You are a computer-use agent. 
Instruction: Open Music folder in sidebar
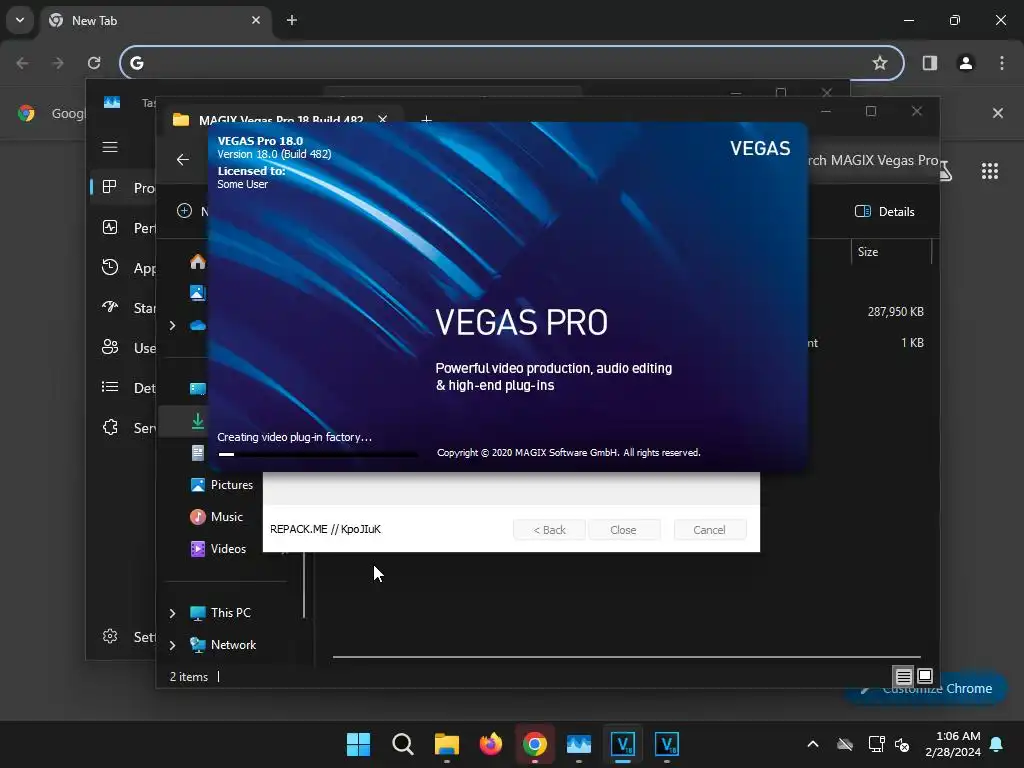pyautogui.click(x=216, y=517)
